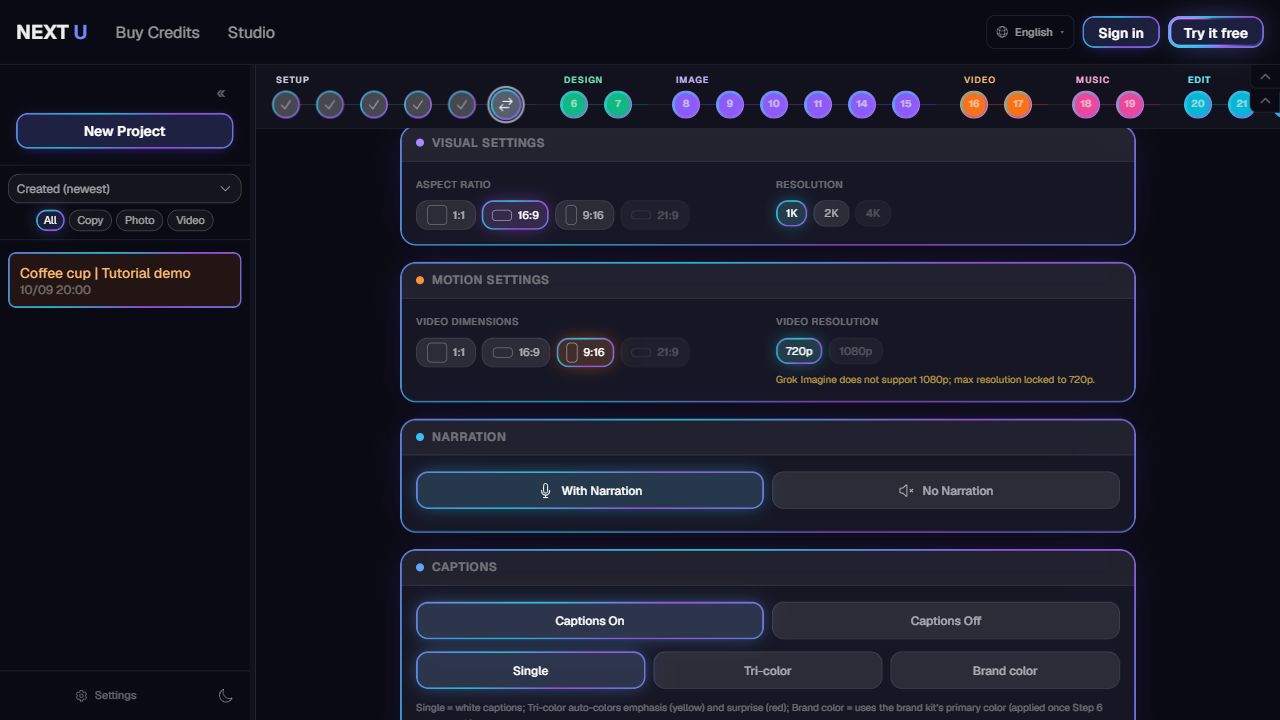
Task: Set video dimensions to 1:1 in Motion Settings
Action: click(446, 352)
